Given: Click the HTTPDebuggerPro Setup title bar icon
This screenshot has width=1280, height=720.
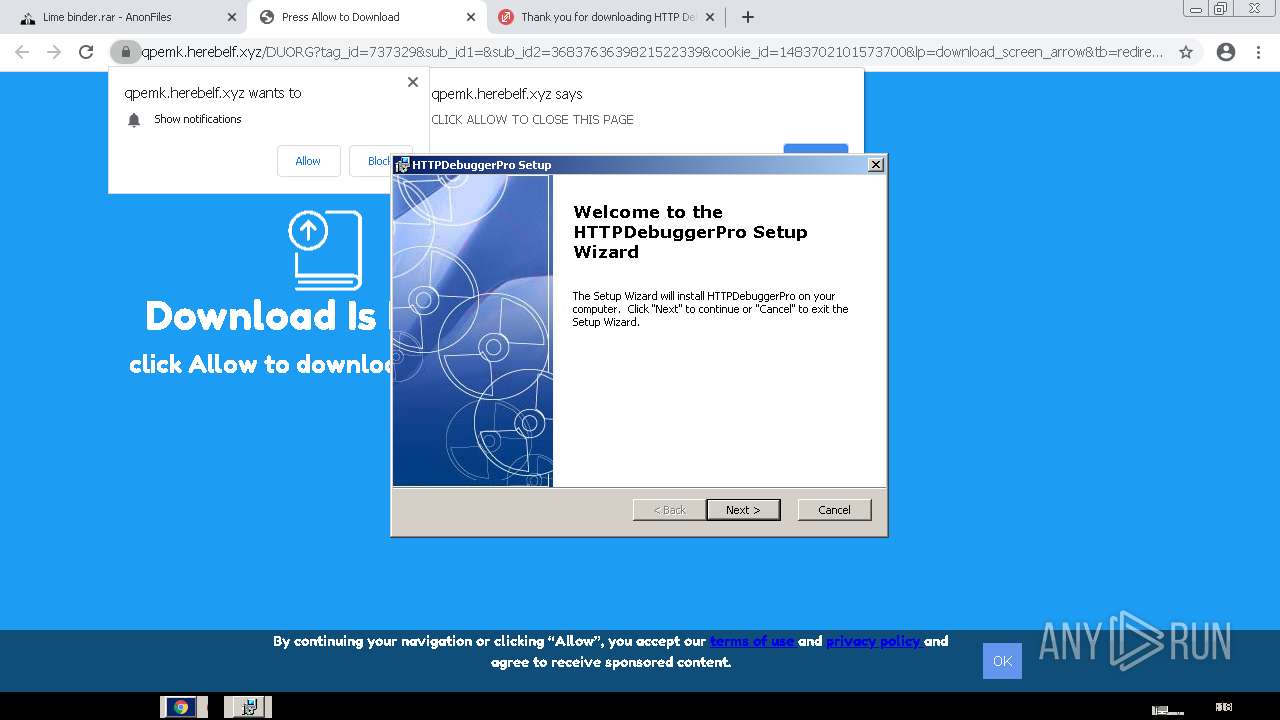Looking at the screenshot, I should click(402, 165).
